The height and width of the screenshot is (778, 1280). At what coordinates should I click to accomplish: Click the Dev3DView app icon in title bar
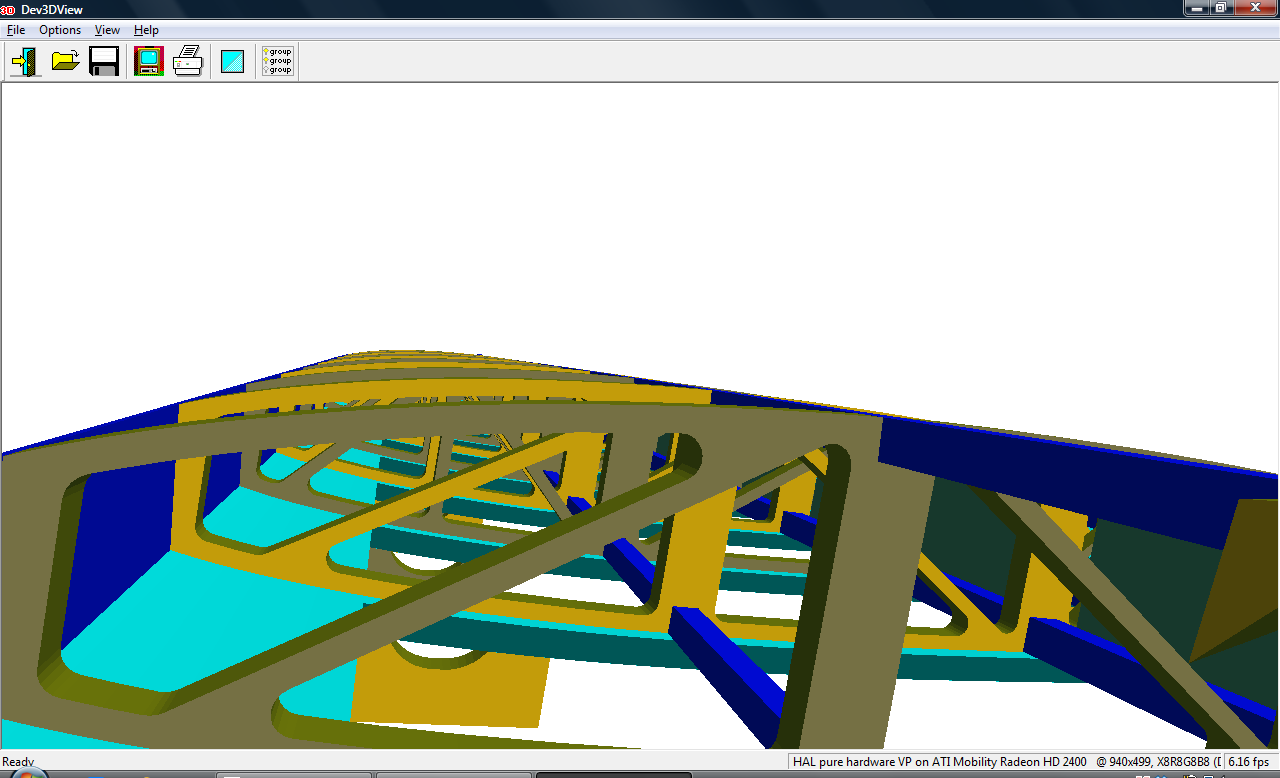pos(8,9)
